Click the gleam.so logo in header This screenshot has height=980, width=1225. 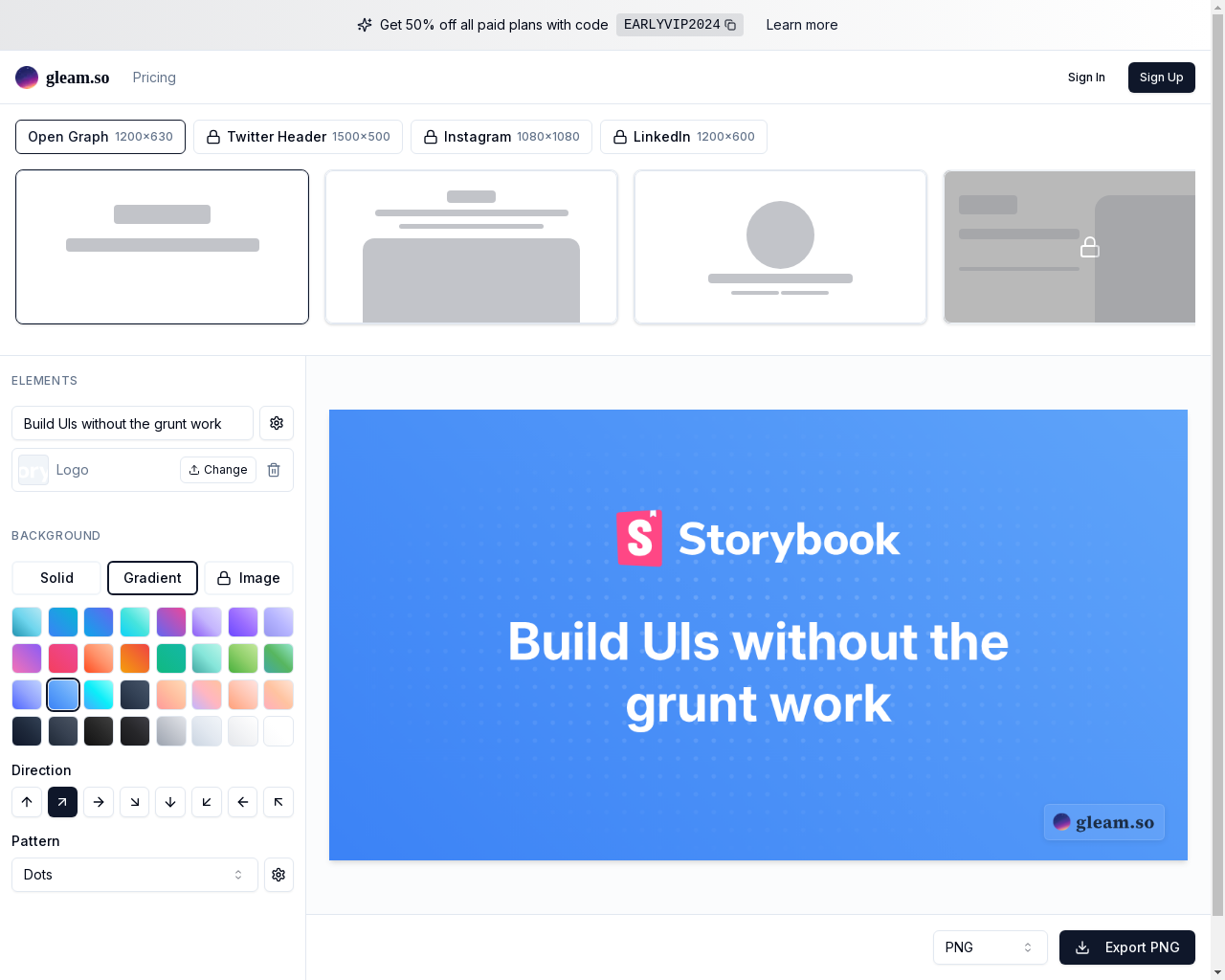(62, 78)
